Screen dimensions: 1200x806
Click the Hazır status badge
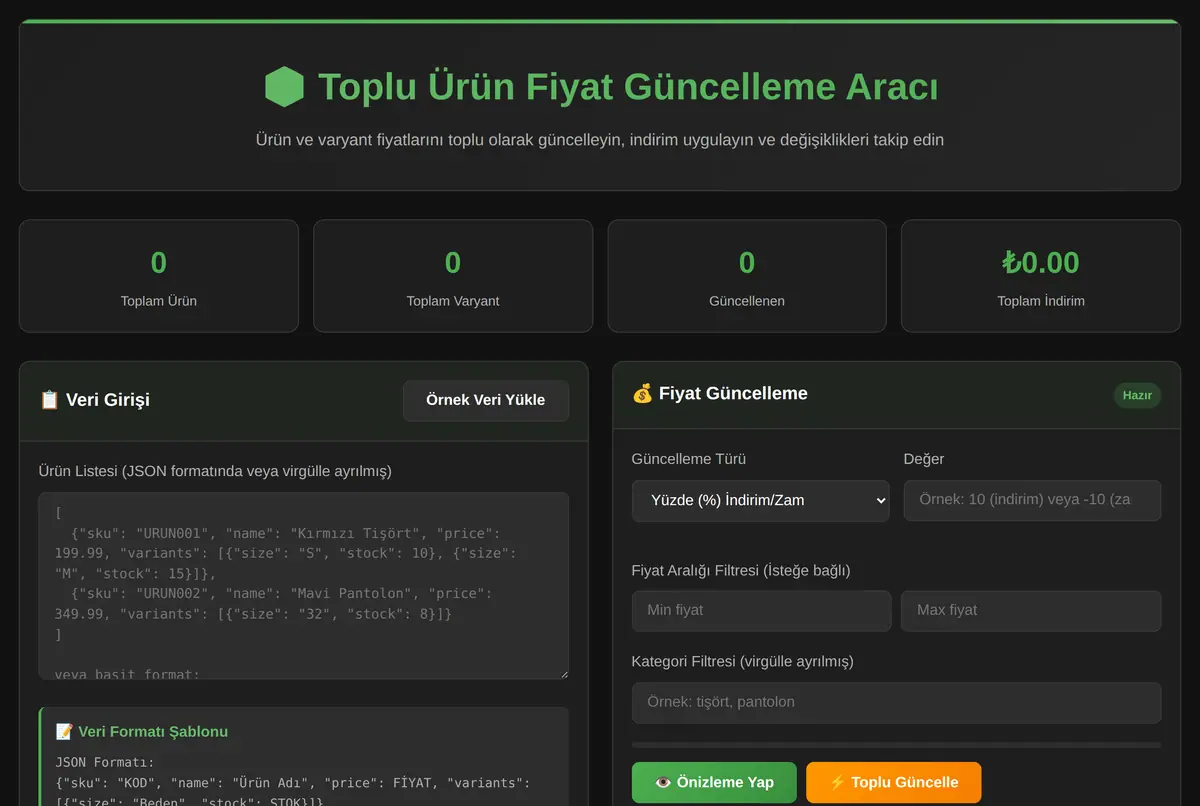(x=1137, y=395)
